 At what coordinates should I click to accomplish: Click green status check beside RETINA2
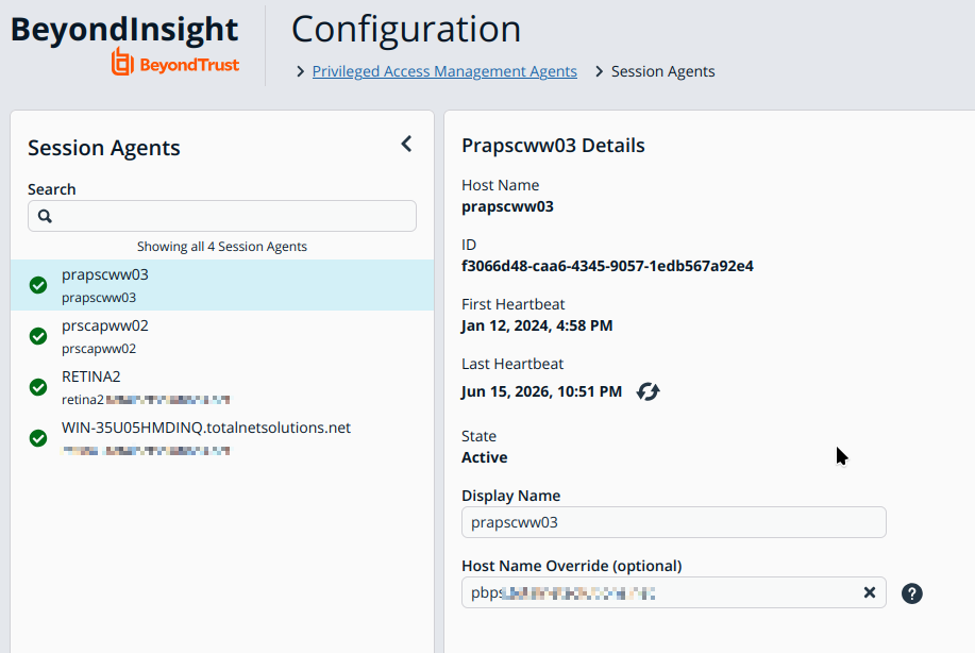click(x=39, y=387)
